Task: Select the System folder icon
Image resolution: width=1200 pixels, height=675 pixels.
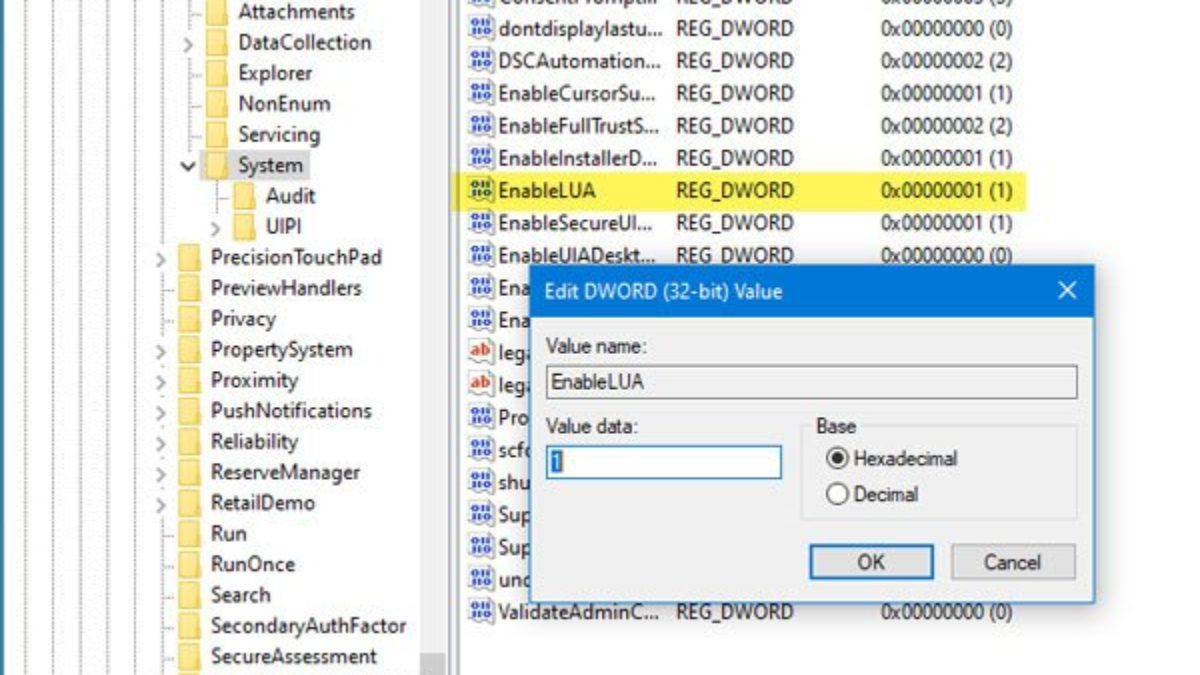Action: (x=216, y=166)
